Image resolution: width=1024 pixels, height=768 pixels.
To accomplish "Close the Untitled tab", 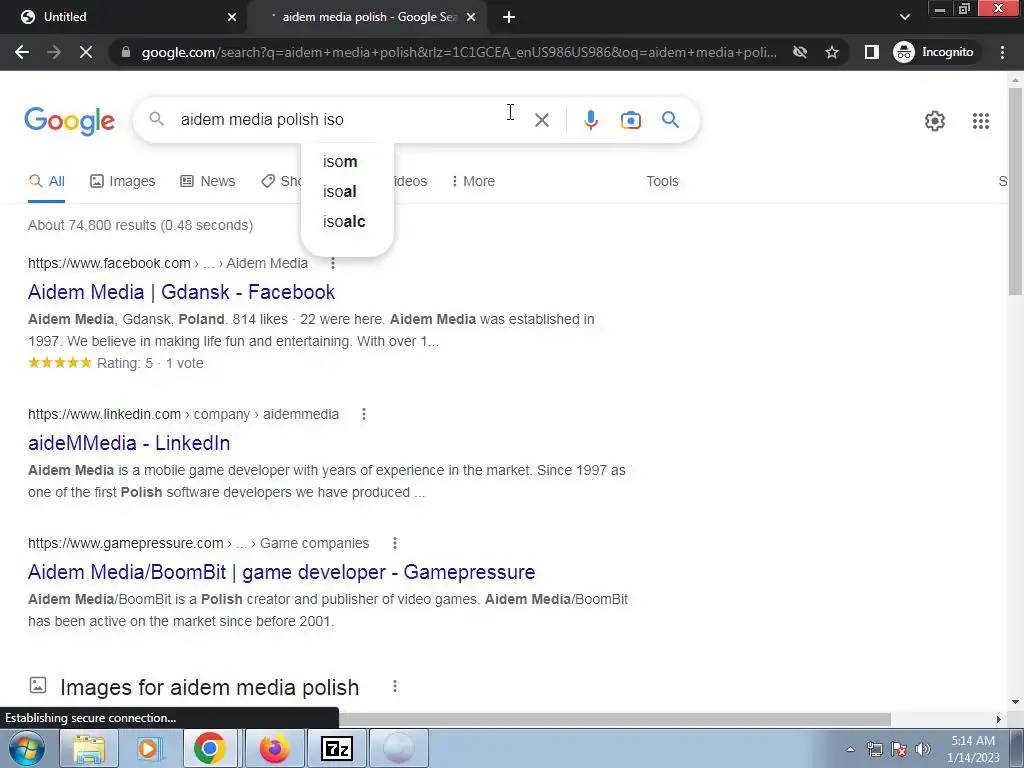I will [232, 17].
